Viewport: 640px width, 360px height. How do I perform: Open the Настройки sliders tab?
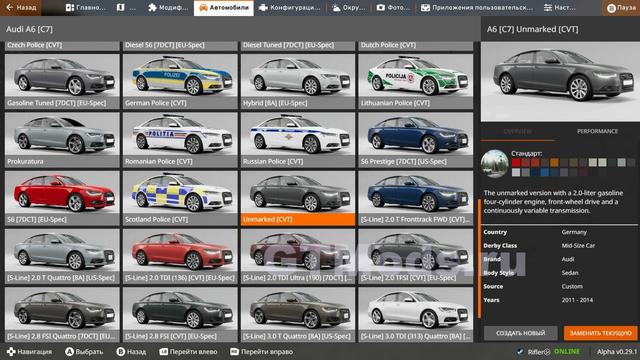click(x=559, y=7)
